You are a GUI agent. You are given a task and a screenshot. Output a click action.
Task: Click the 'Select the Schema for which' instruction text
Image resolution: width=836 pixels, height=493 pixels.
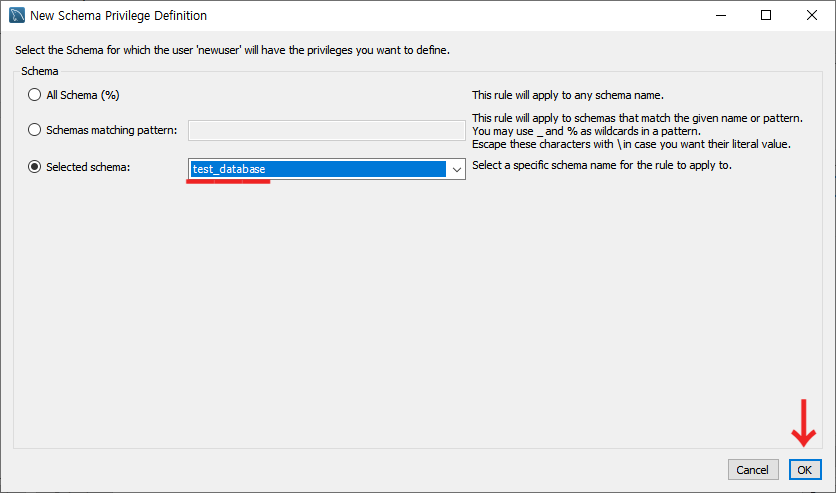tap(232, 50)
